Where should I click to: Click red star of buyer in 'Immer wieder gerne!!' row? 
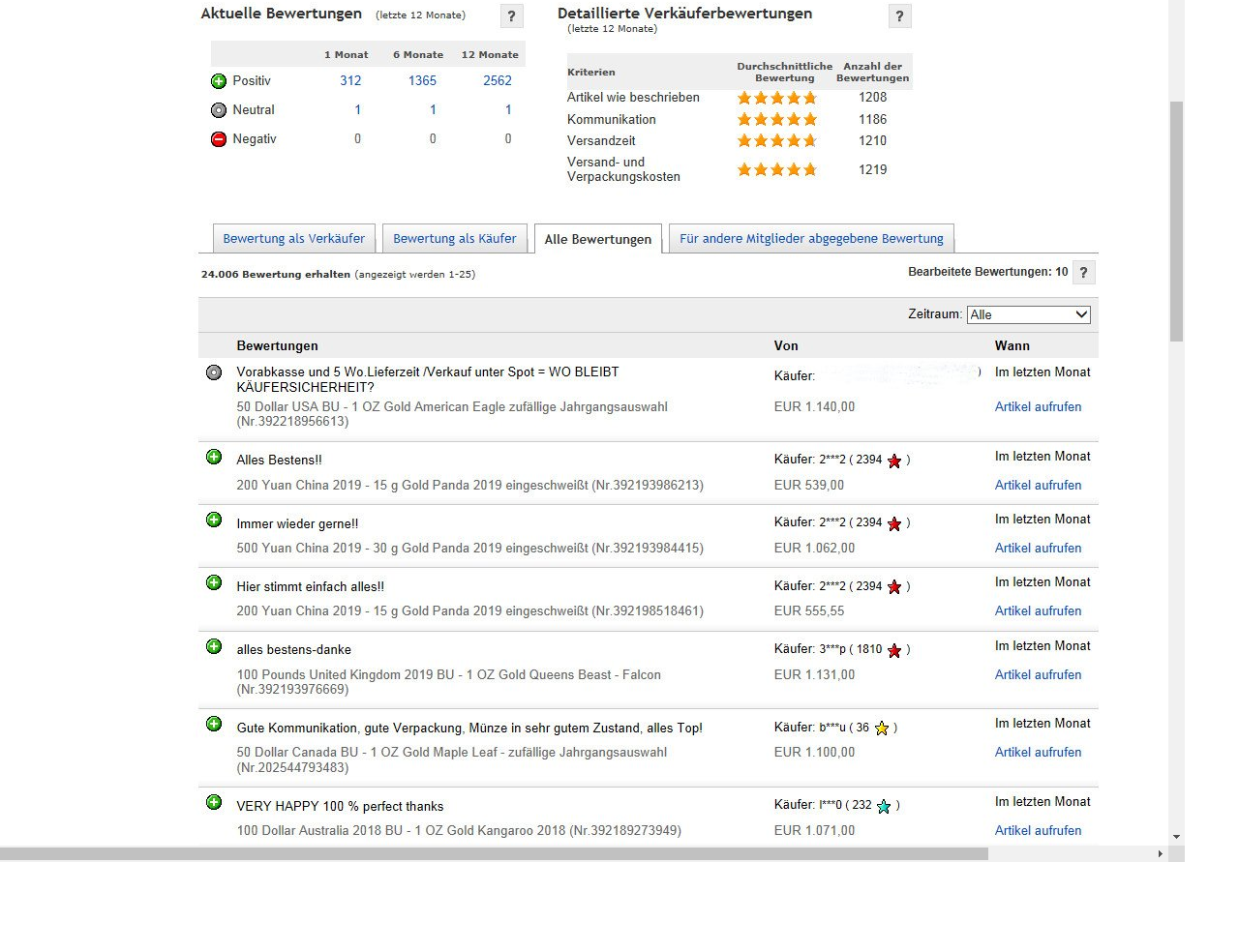click(894, 524)
